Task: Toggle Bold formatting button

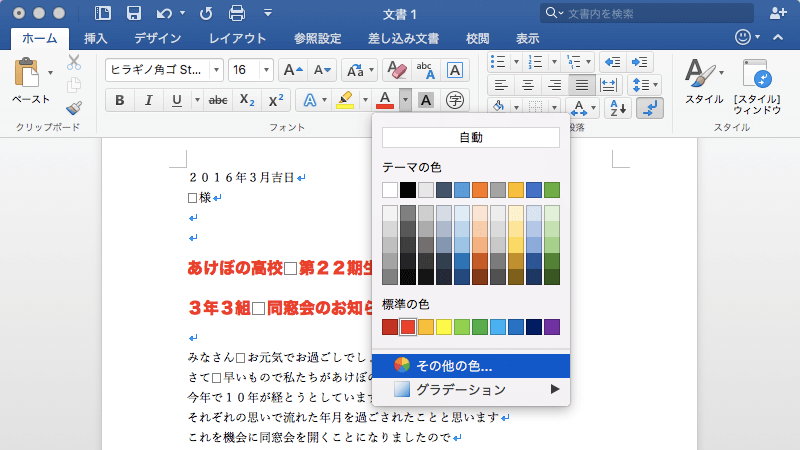Action: (x=120, y=100)
